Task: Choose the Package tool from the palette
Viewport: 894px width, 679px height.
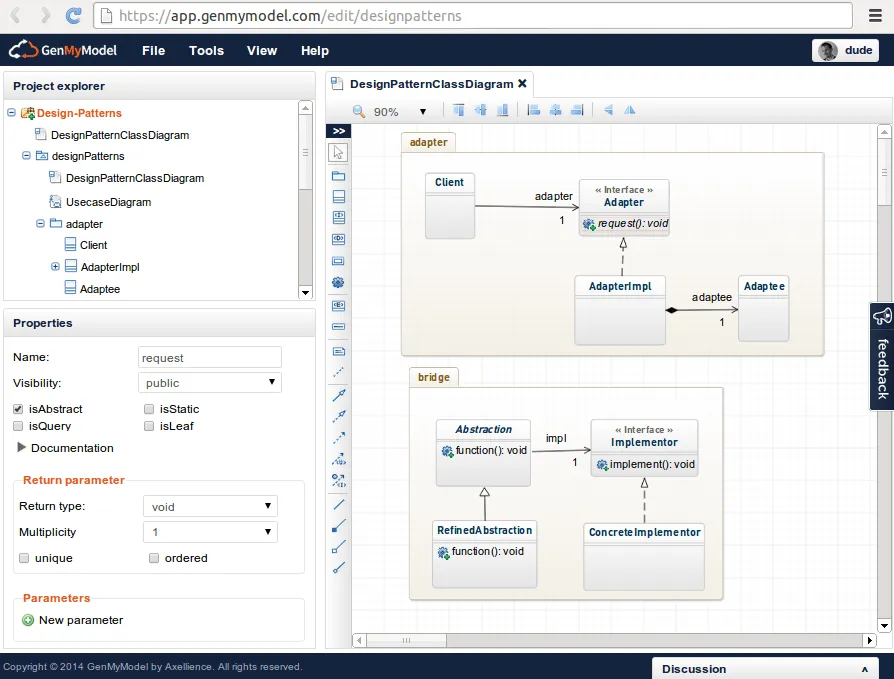Action: (338, 175)
